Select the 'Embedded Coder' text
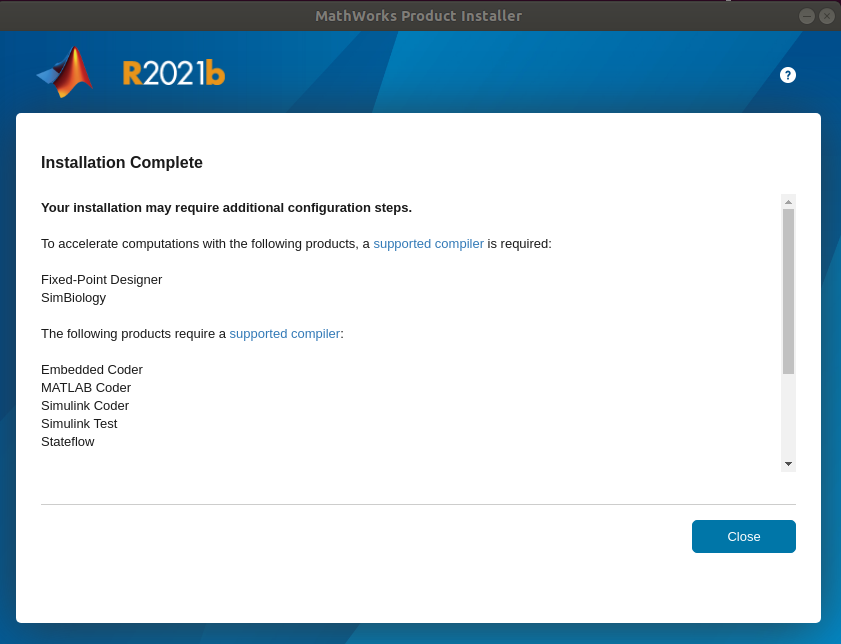The image size is (841, 644). (x=92, y=370)
